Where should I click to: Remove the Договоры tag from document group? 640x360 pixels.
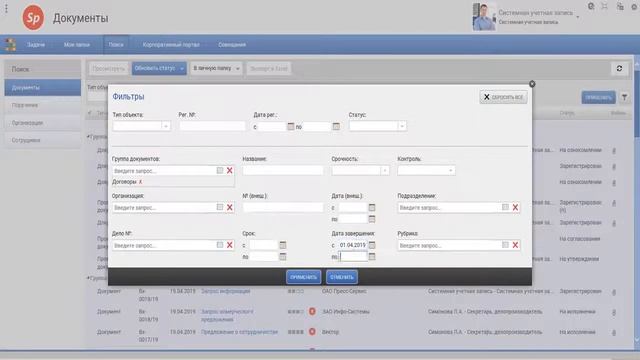coord(140,182)
